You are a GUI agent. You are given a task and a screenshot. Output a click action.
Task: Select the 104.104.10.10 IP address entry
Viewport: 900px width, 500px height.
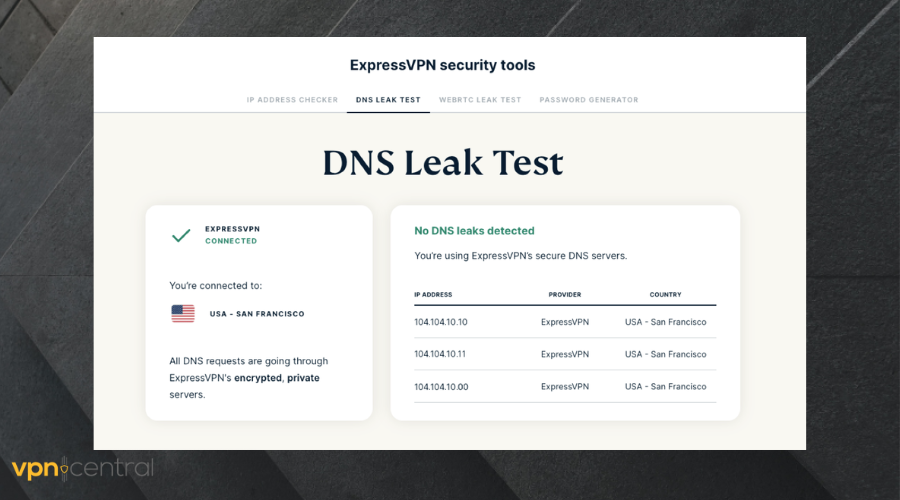point(441,322)
